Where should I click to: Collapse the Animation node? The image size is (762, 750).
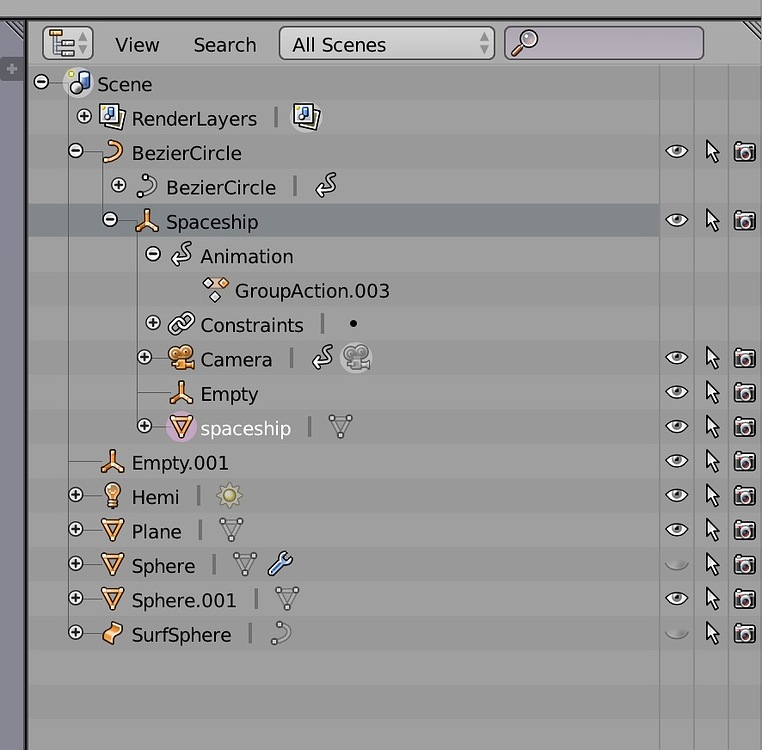click(153, 254)
